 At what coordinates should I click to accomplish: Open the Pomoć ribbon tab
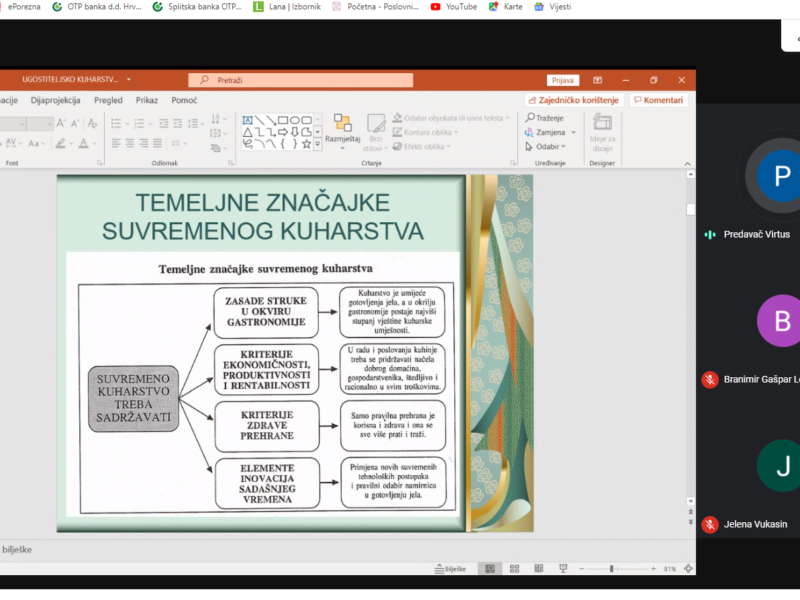[x=184, y=100]
